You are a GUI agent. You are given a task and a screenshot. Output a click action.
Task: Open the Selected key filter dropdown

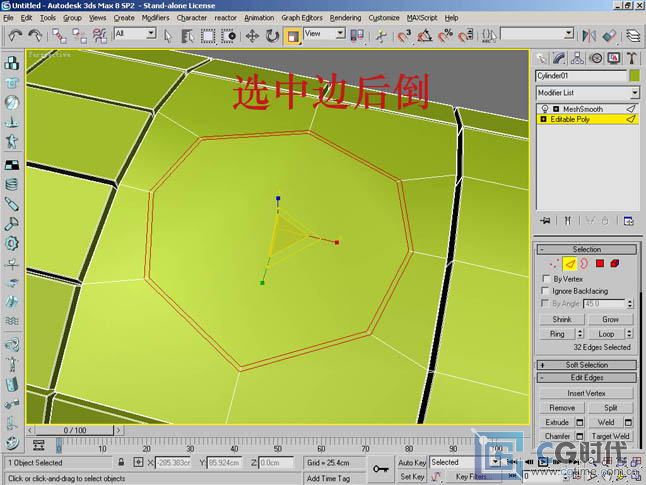click(x=496, y=462)
